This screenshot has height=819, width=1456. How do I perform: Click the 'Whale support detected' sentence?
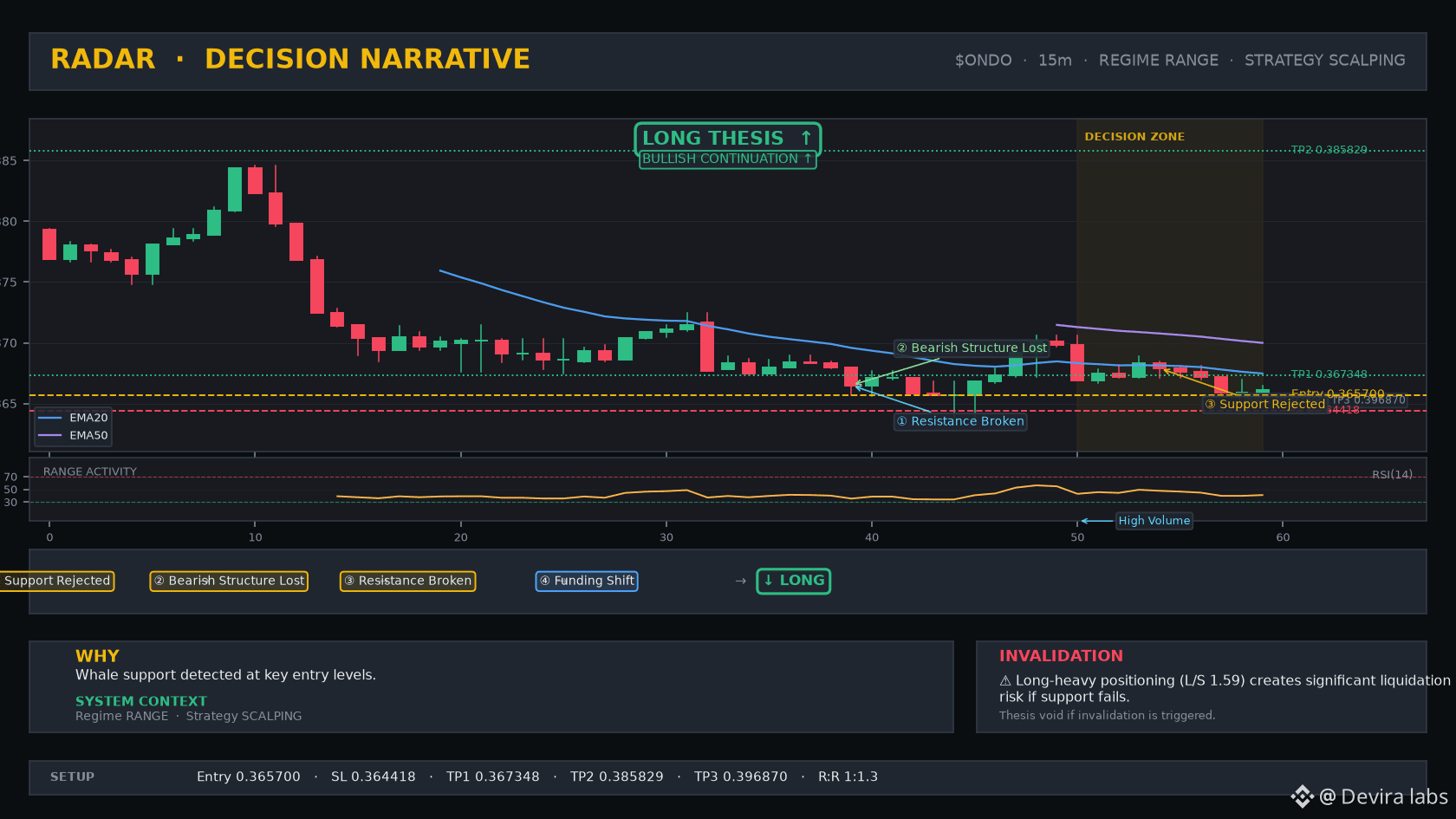click(225, 675)
